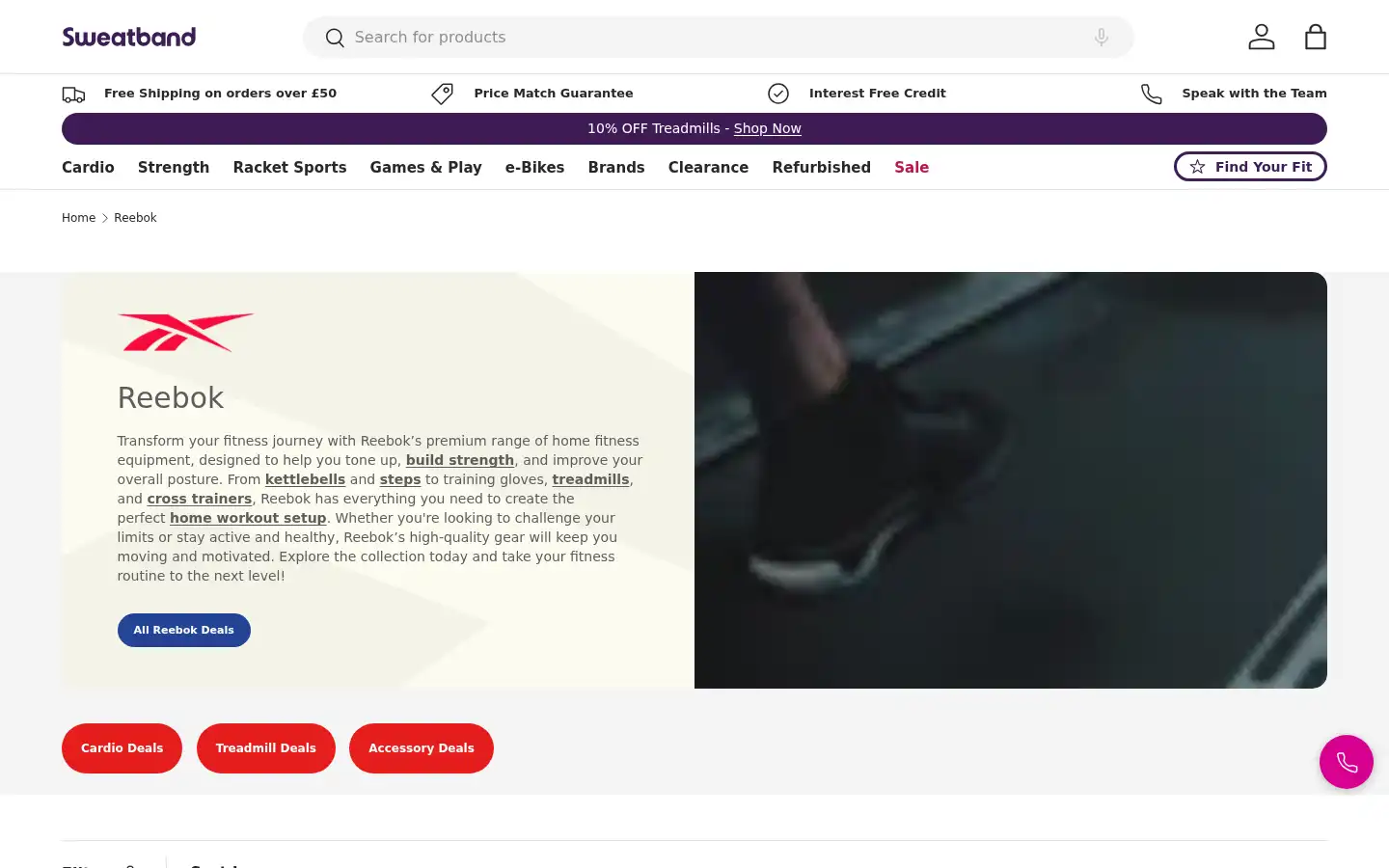Open the Racket Sports menu
The width and height of the screenshot is (1389, 868).
tap(289, 167)
